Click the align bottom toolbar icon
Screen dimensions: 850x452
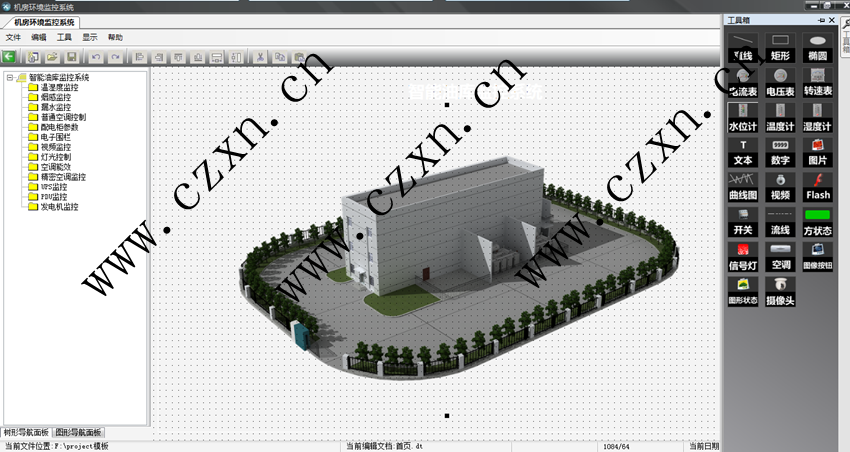[x=198, y=56]
